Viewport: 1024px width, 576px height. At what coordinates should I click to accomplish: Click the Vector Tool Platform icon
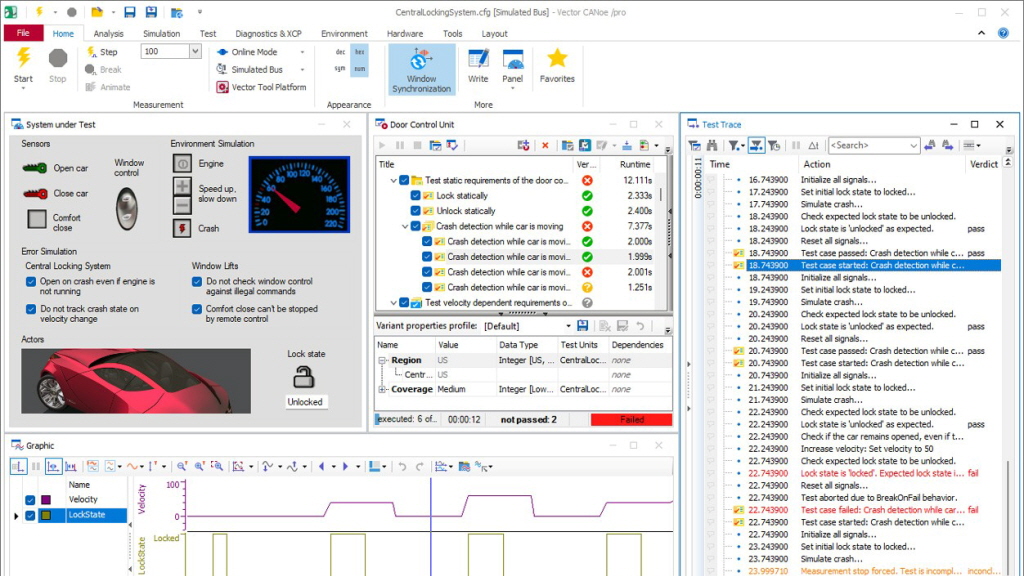[x=223, y=87]
